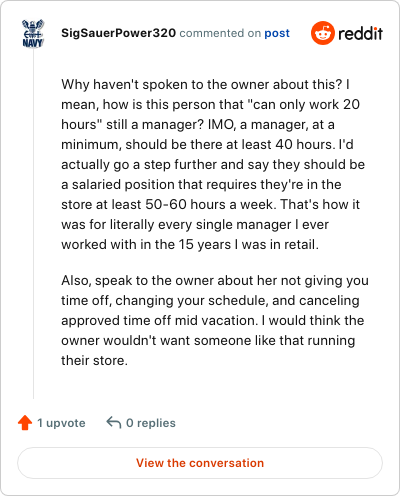Open the blue 'post' link
The width and height of the screenshot is (400, 496).
click(277, 33)
